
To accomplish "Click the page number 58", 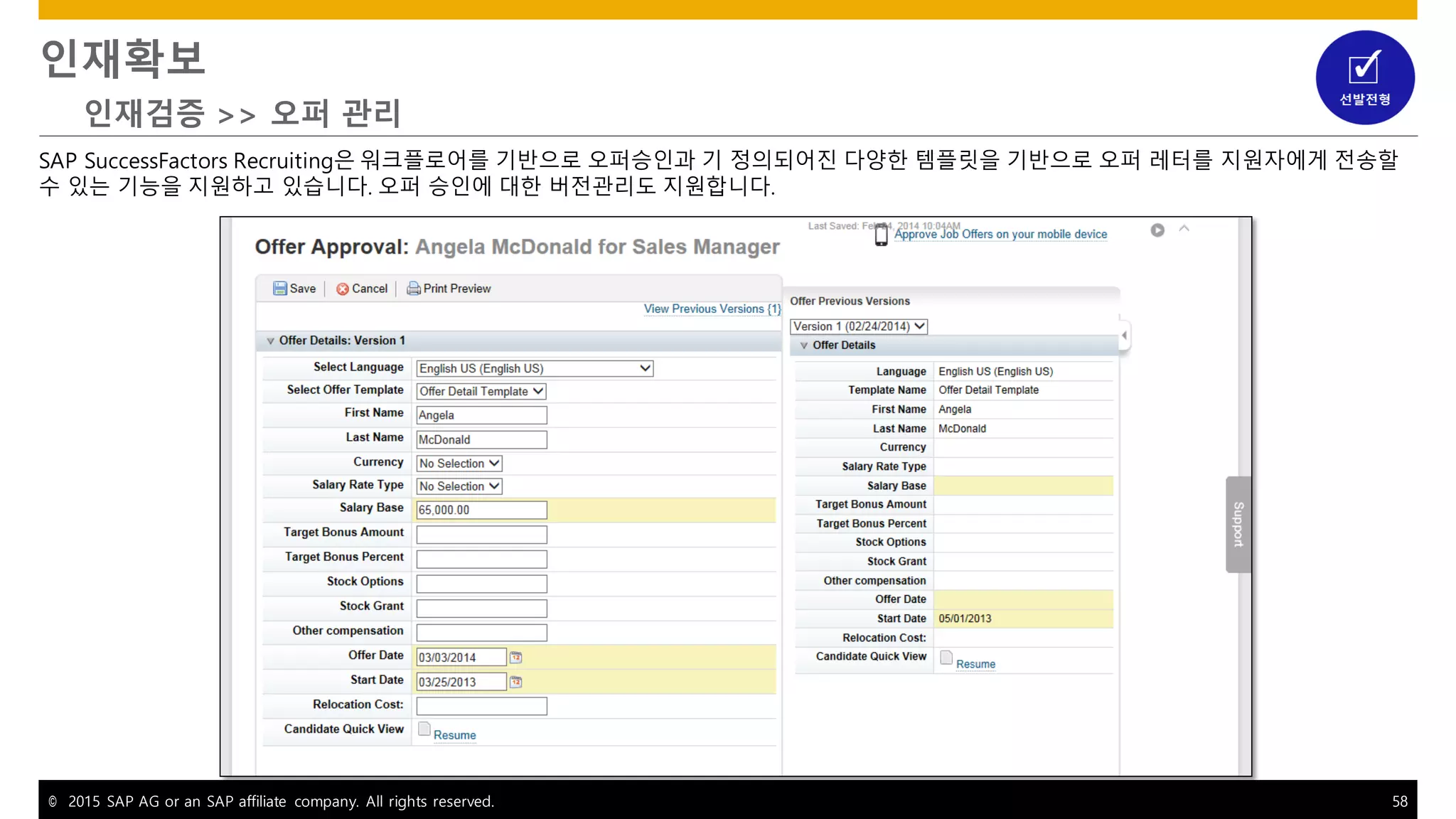I will click(x=1399, y=801).
